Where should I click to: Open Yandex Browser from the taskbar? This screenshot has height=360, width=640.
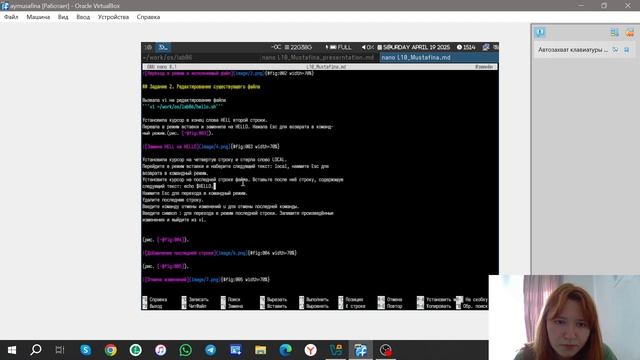coord(311,350)
